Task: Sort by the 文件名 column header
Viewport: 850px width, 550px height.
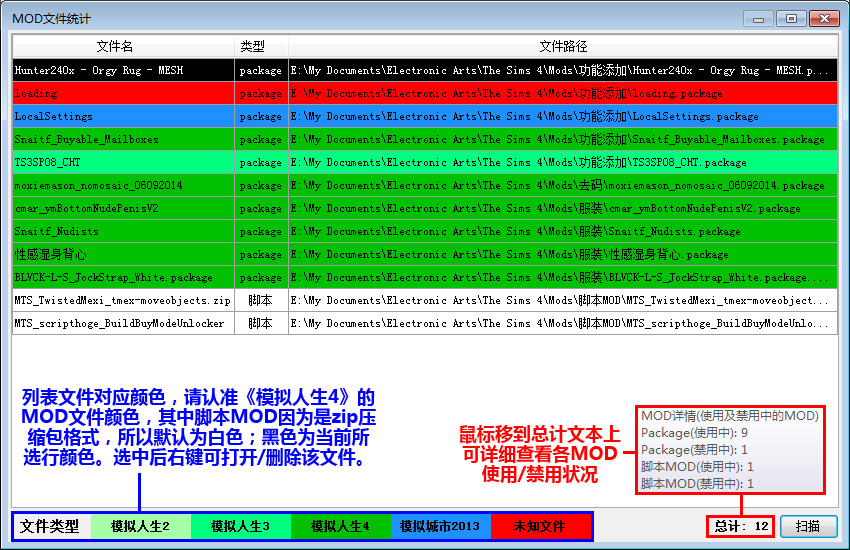Action: pos(123,47)
